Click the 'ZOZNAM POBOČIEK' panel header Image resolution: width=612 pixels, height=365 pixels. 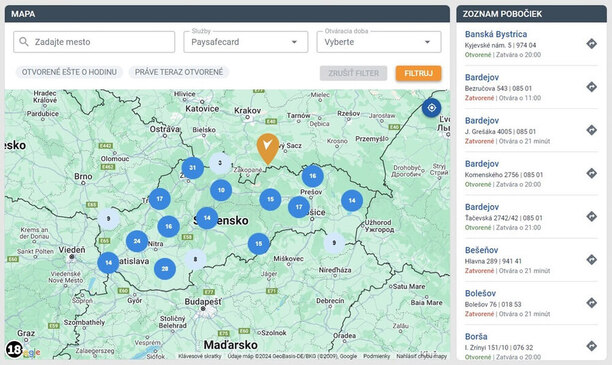[531, 14]
